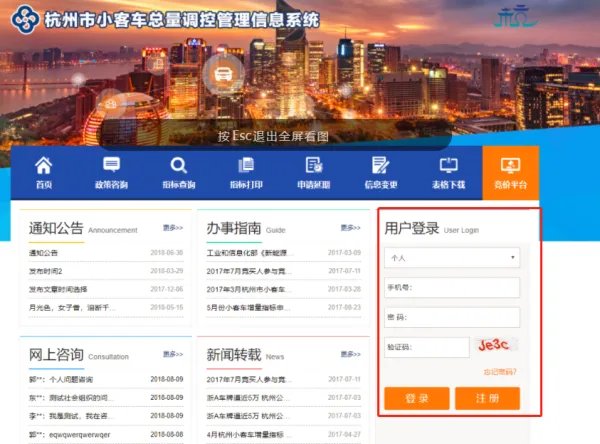Screen dimensions: 600x444
Task: Open the 个人问题咨询 consultation entry
Action: (x=106, y=379)
